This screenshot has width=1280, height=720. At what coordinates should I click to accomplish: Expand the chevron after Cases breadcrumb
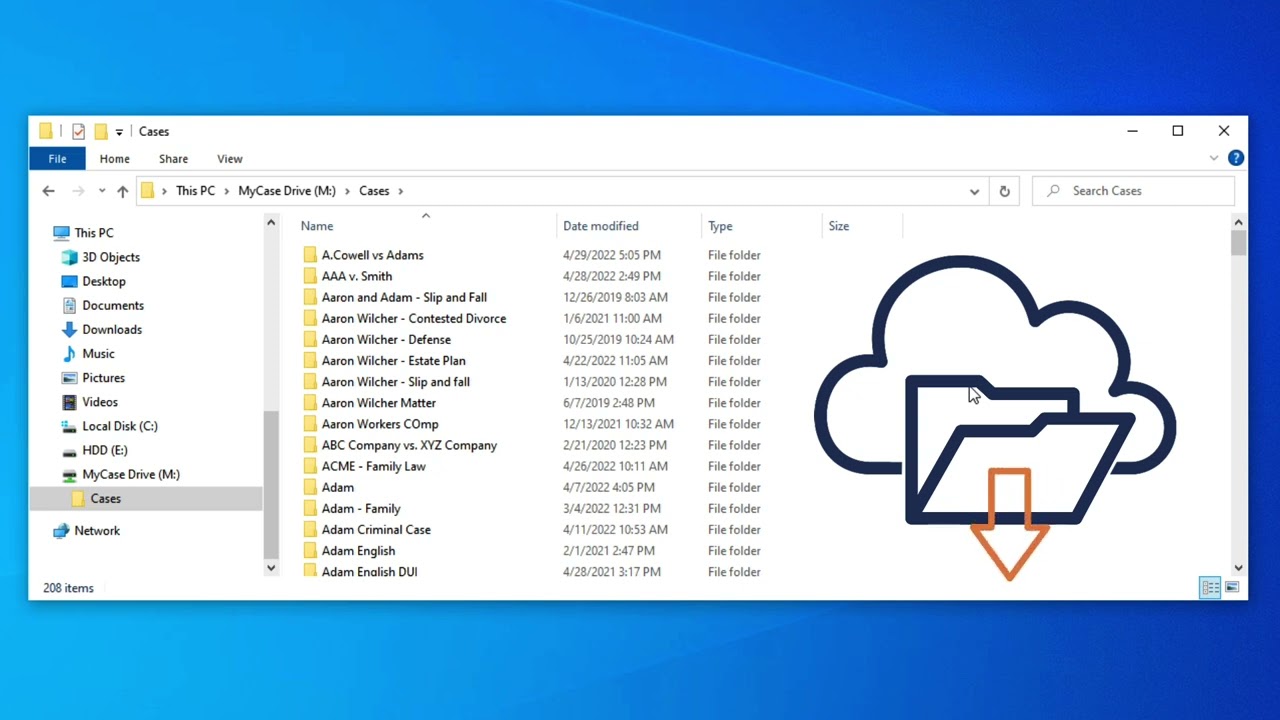coord(401,191)
